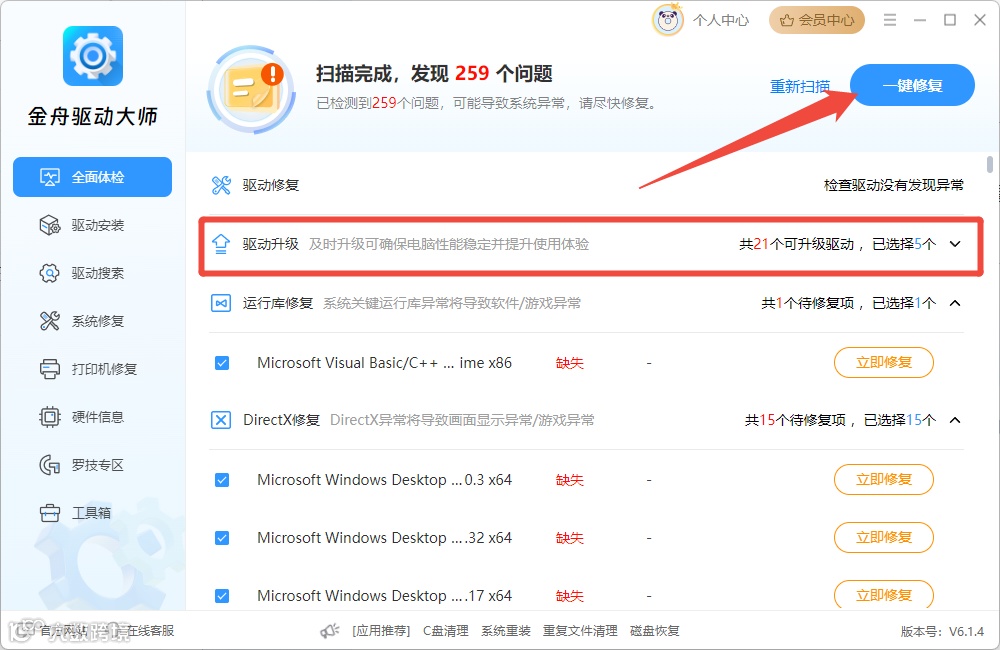Click the 驱动搜索 gear icon
Image resolution: width=1000 pixels, height=650 pixels.
[x=50, y=273]
